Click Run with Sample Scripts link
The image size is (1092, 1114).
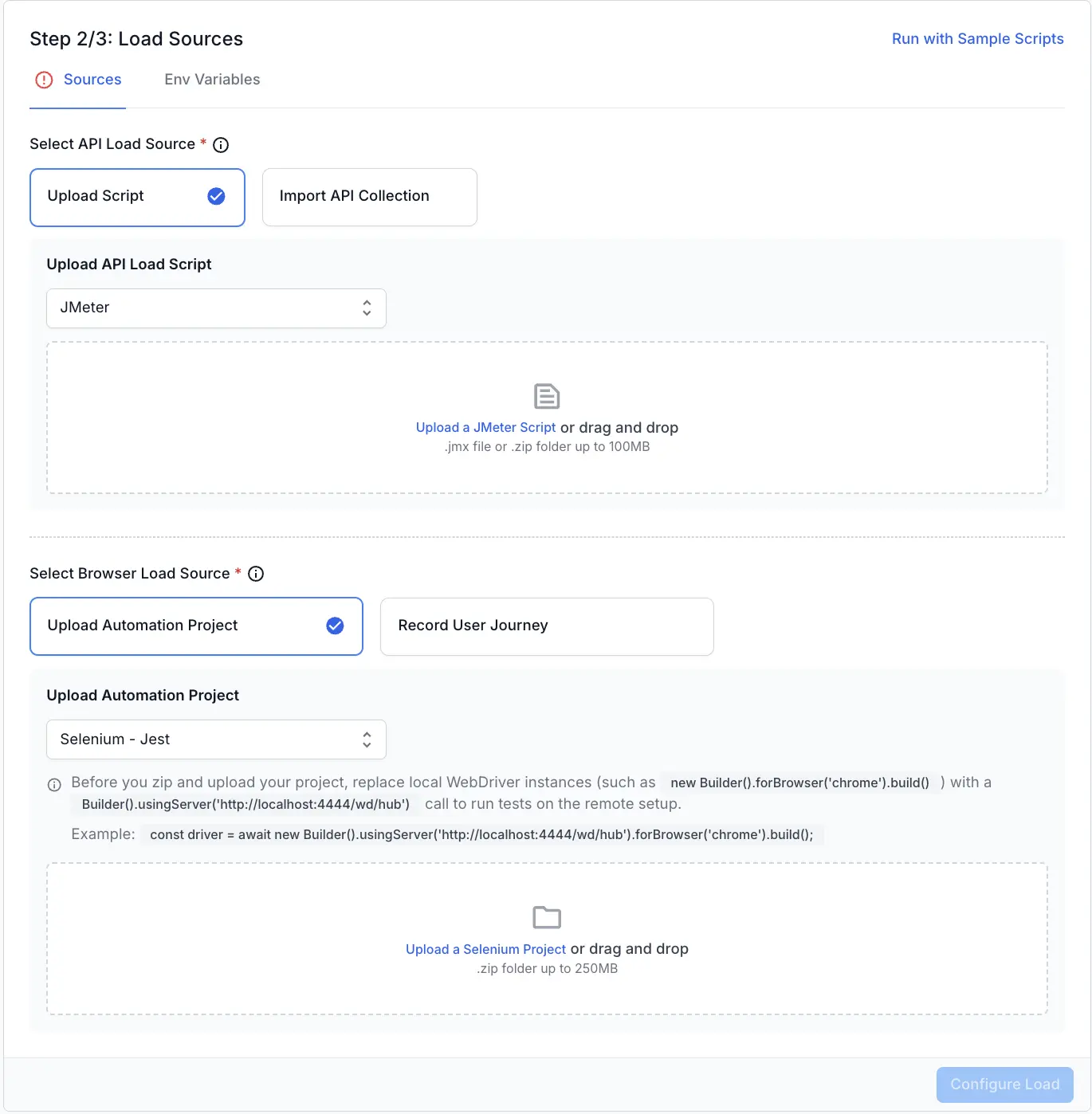(x=977, y=39)
